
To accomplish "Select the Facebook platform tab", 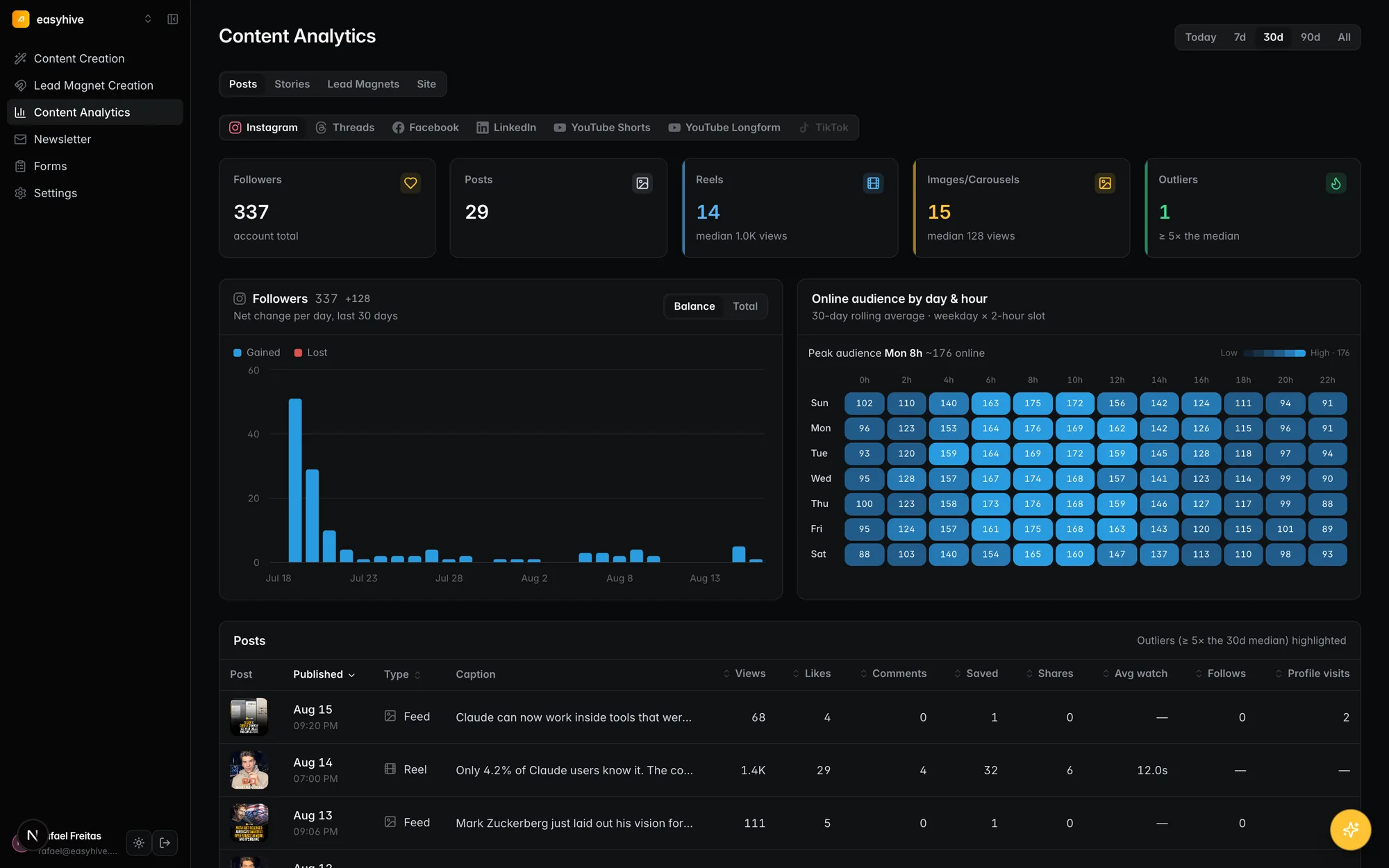I will point(426,128).
